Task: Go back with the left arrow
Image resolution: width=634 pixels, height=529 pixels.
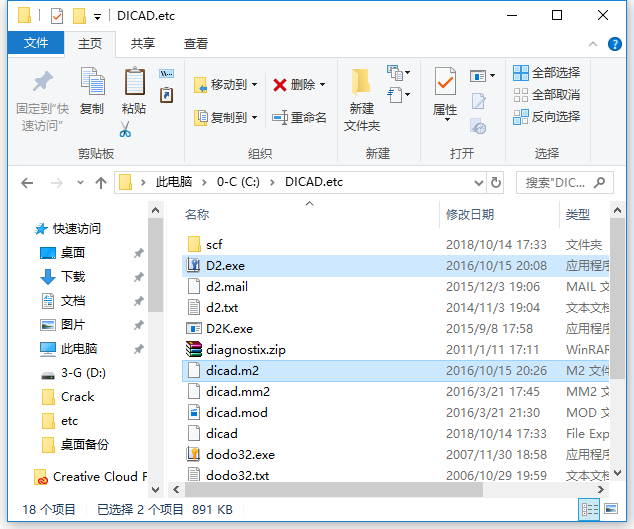Action: (27, 183)
